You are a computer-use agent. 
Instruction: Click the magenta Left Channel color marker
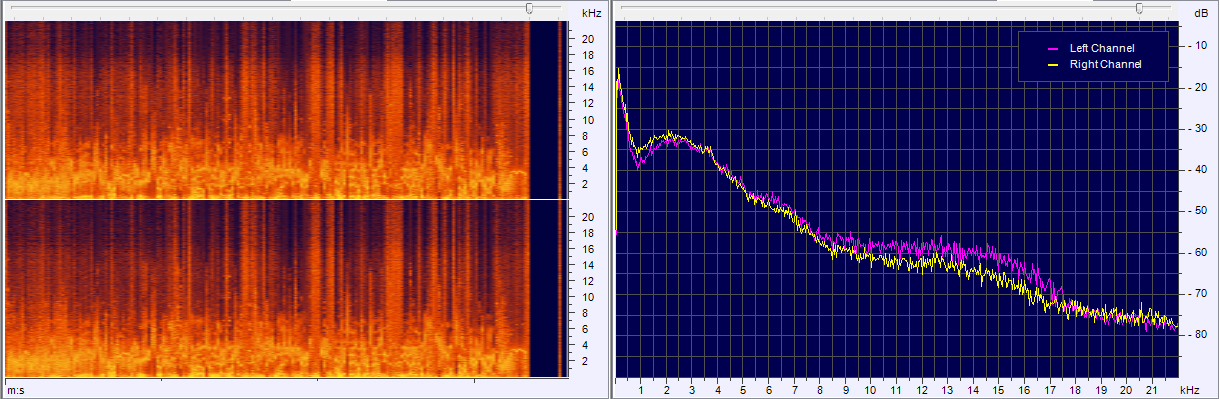(1052, 49)
